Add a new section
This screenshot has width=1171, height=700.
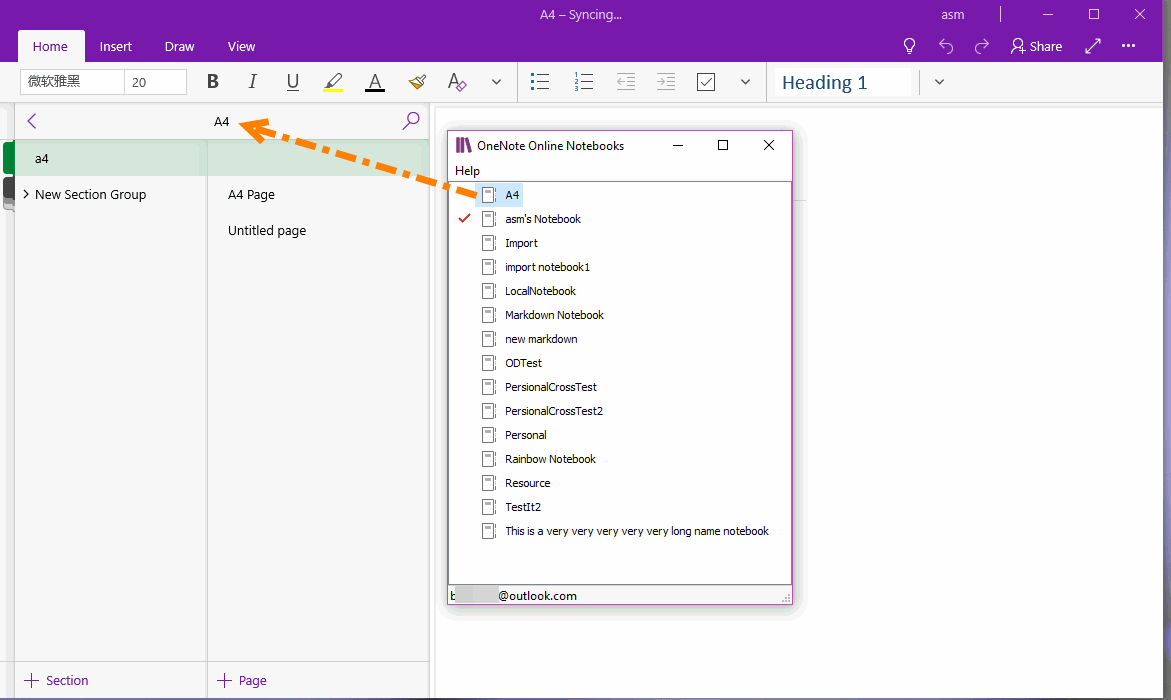click(x=57, y=681)
